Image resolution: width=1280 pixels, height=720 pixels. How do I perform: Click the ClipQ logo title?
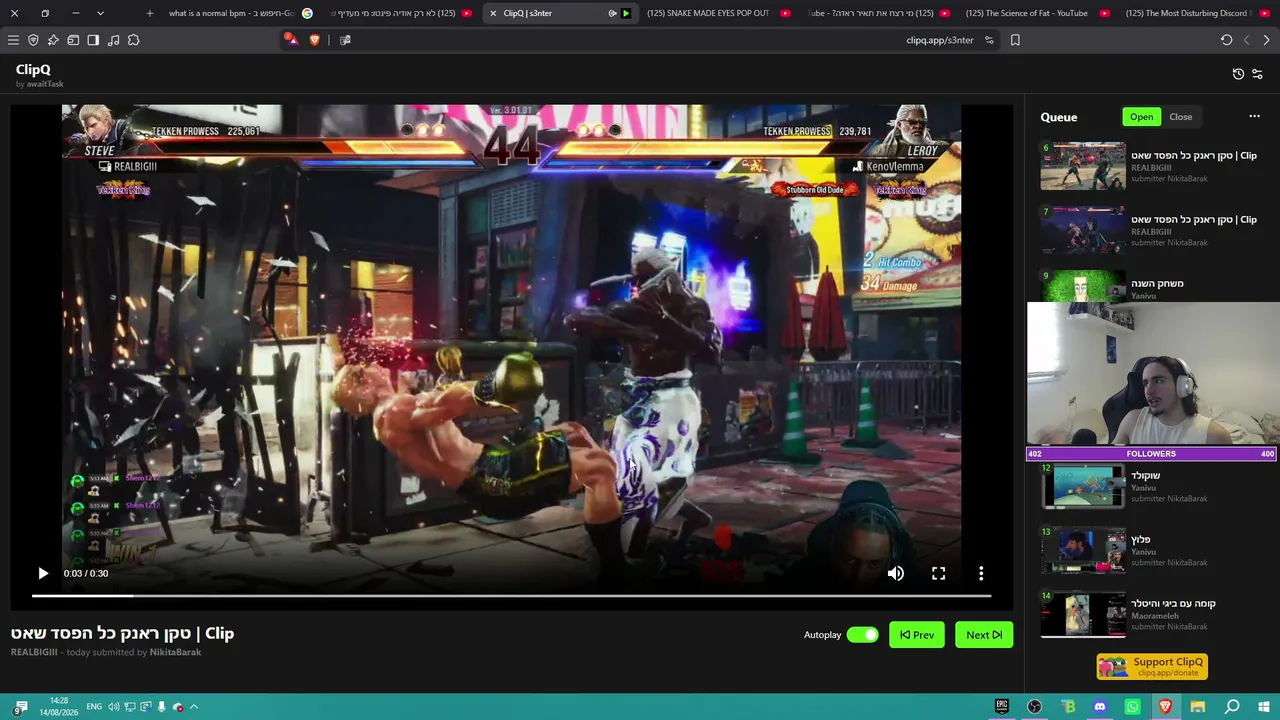(33, 69)
